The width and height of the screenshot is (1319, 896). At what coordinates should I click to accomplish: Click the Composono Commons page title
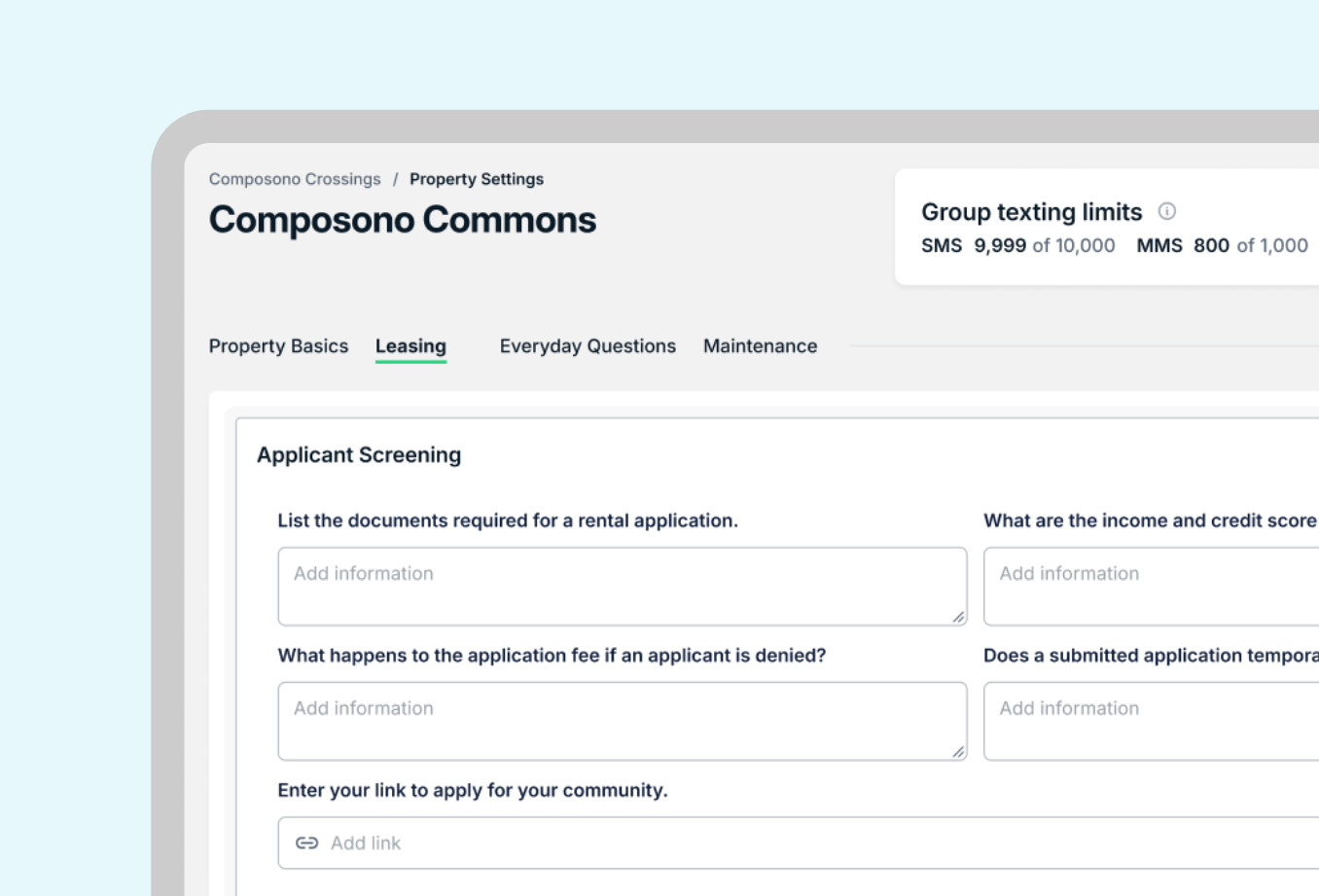tap(403, 220)
